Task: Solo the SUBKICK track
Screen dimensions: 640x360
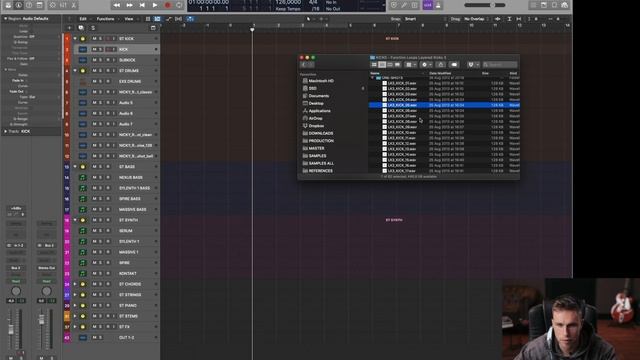Action: click(x=100, y=60)
